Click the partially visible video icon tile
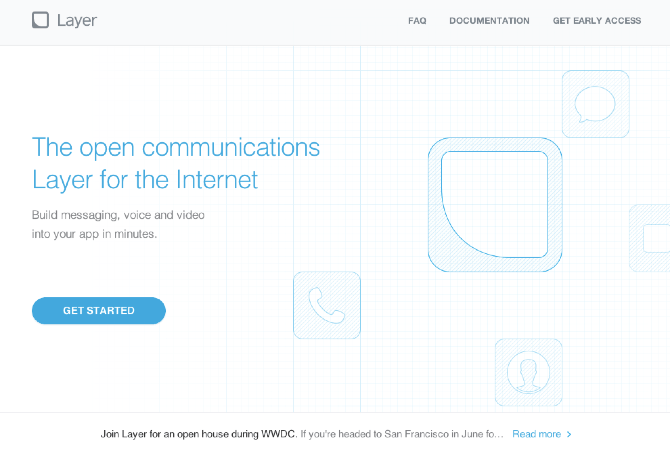The image size is (670, 451). [649, 238]
